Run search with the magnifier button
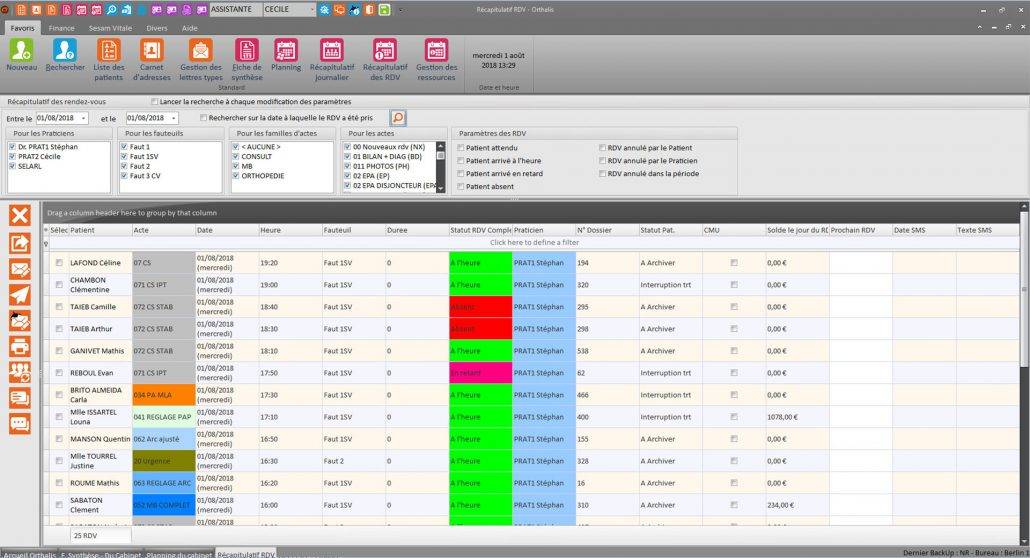This screenshot has height=558, width=1030. [x=398, y=118]
